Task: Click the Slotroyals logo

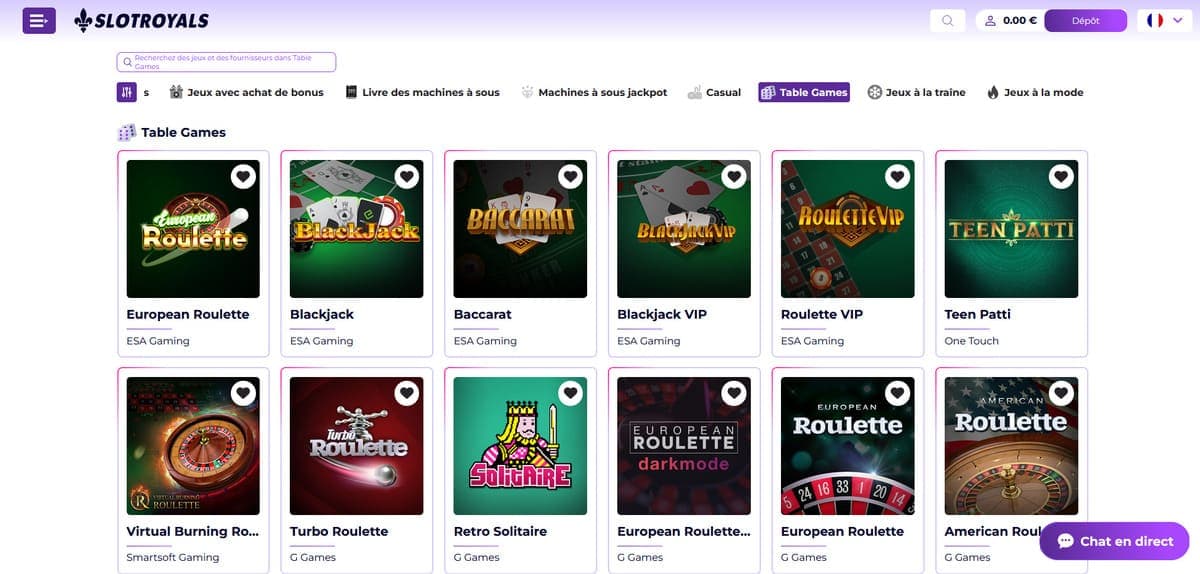Action: coord(141,20)
